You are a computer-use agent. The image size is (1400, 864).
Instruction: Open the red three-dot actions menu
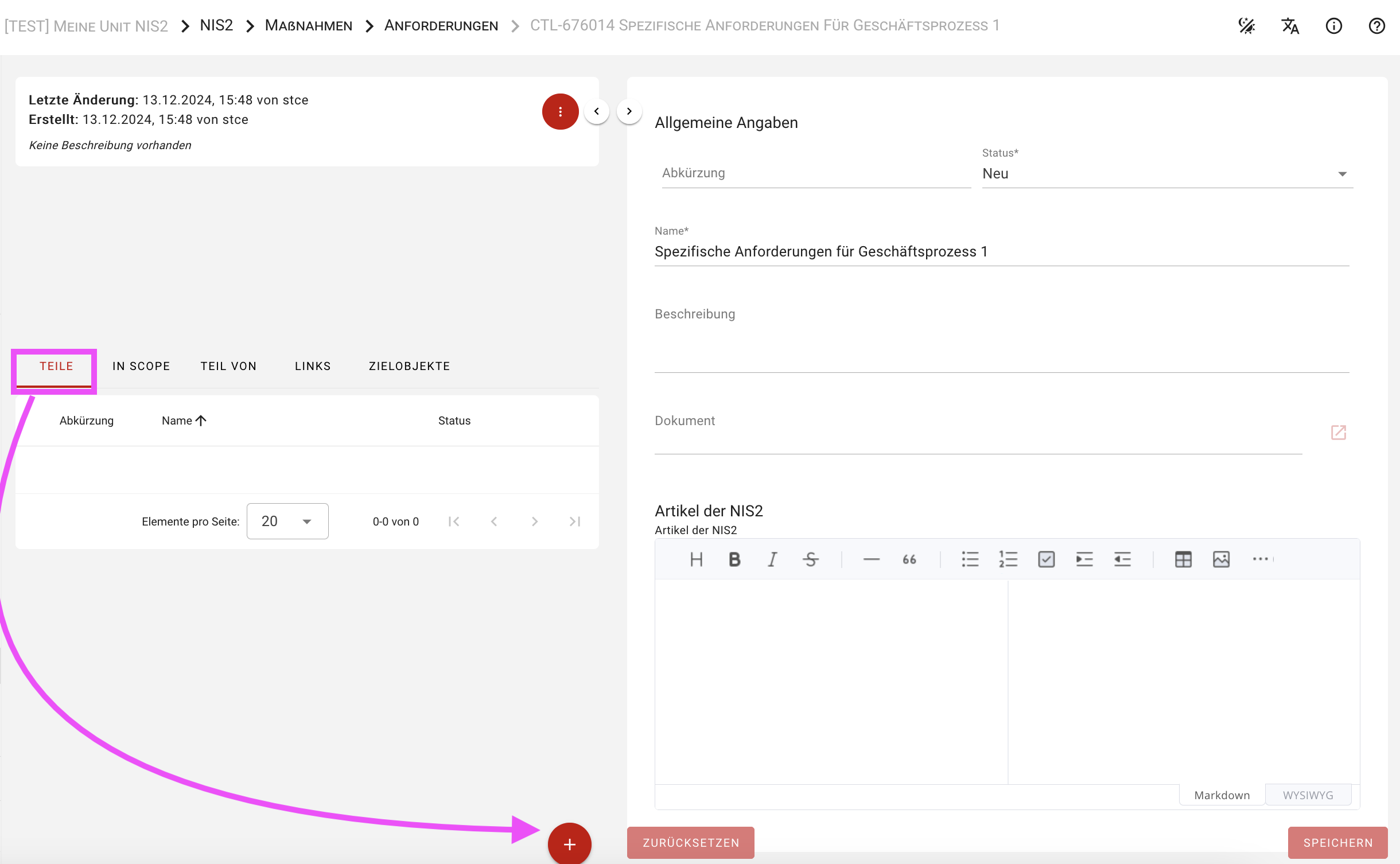(560, 112)
